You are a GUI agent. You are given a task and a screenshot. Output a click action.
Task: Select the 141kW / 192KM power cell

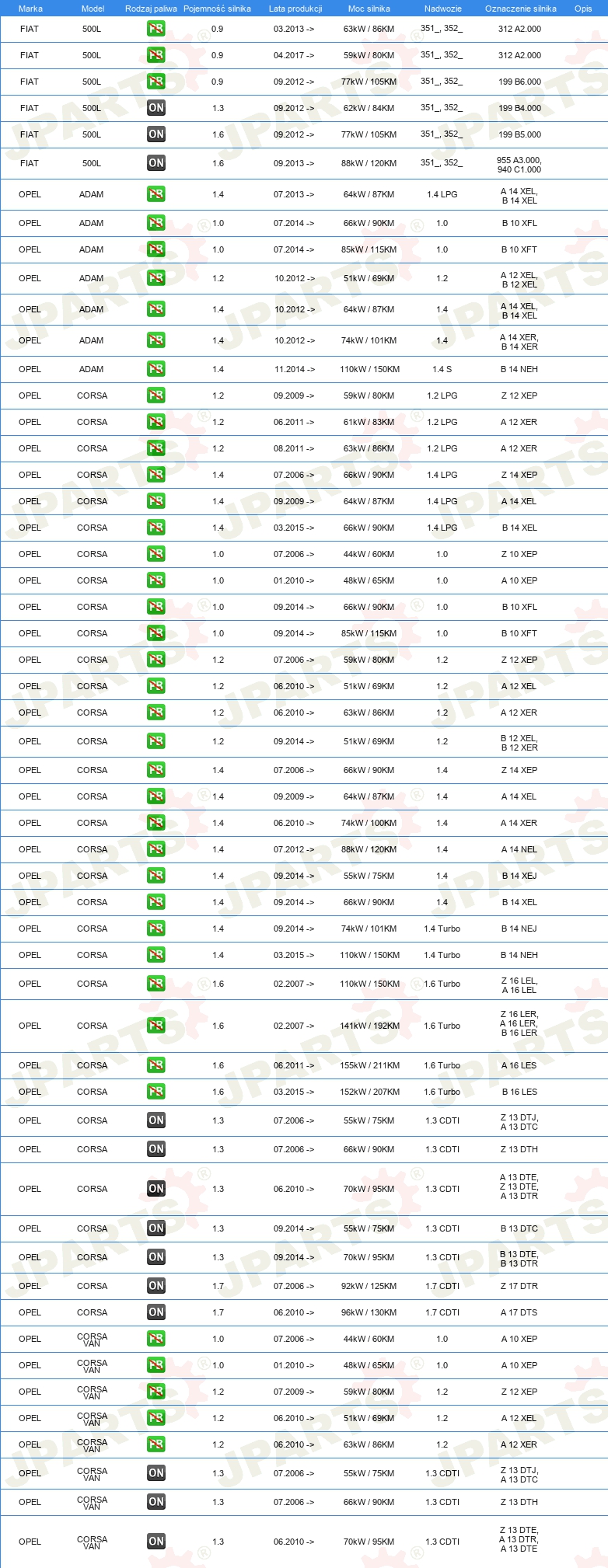click(x=369, y=1026)
